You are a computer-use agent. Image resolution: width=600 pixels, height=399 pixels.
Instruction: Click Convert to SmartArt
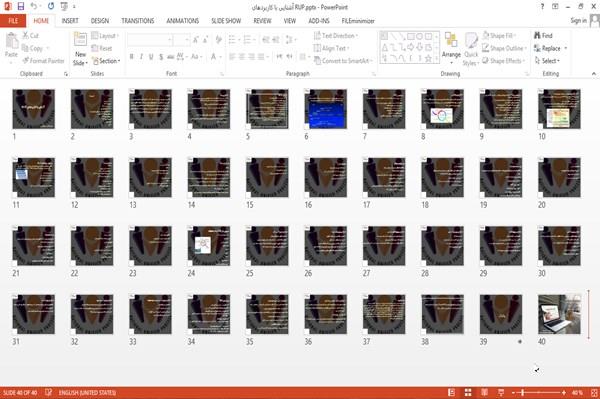[343, 61]
